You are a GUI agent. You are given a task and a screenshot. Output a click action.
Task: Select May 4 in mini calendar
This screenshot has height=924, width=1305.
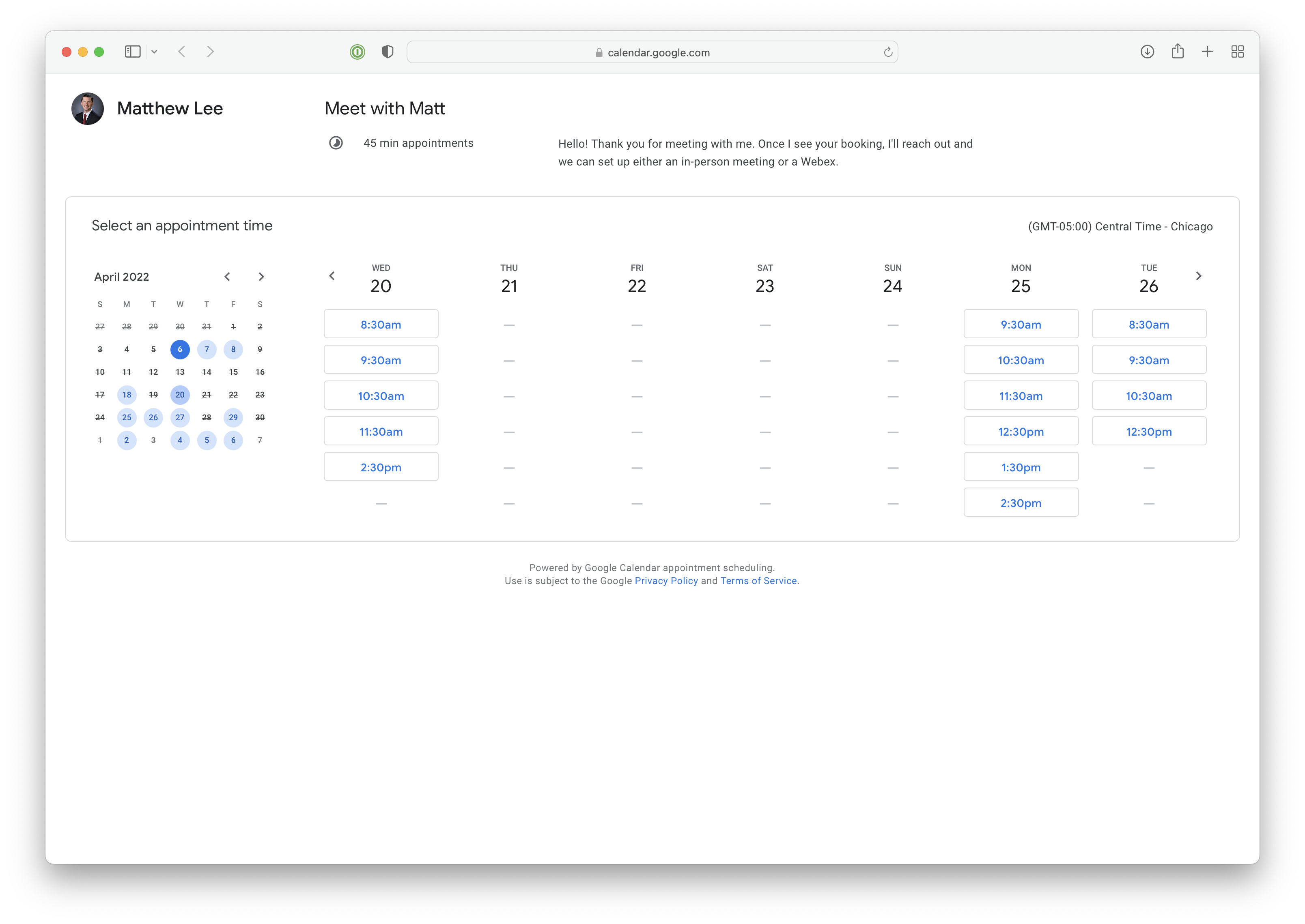pos(180,441)
